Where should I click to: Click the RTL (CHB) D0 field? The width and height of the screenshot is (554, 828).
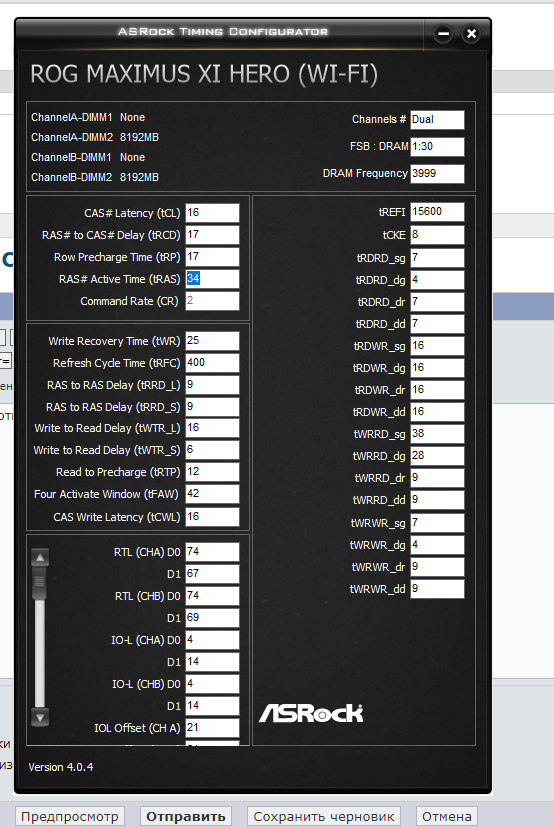pyautogui.click(x=212, y=596)
